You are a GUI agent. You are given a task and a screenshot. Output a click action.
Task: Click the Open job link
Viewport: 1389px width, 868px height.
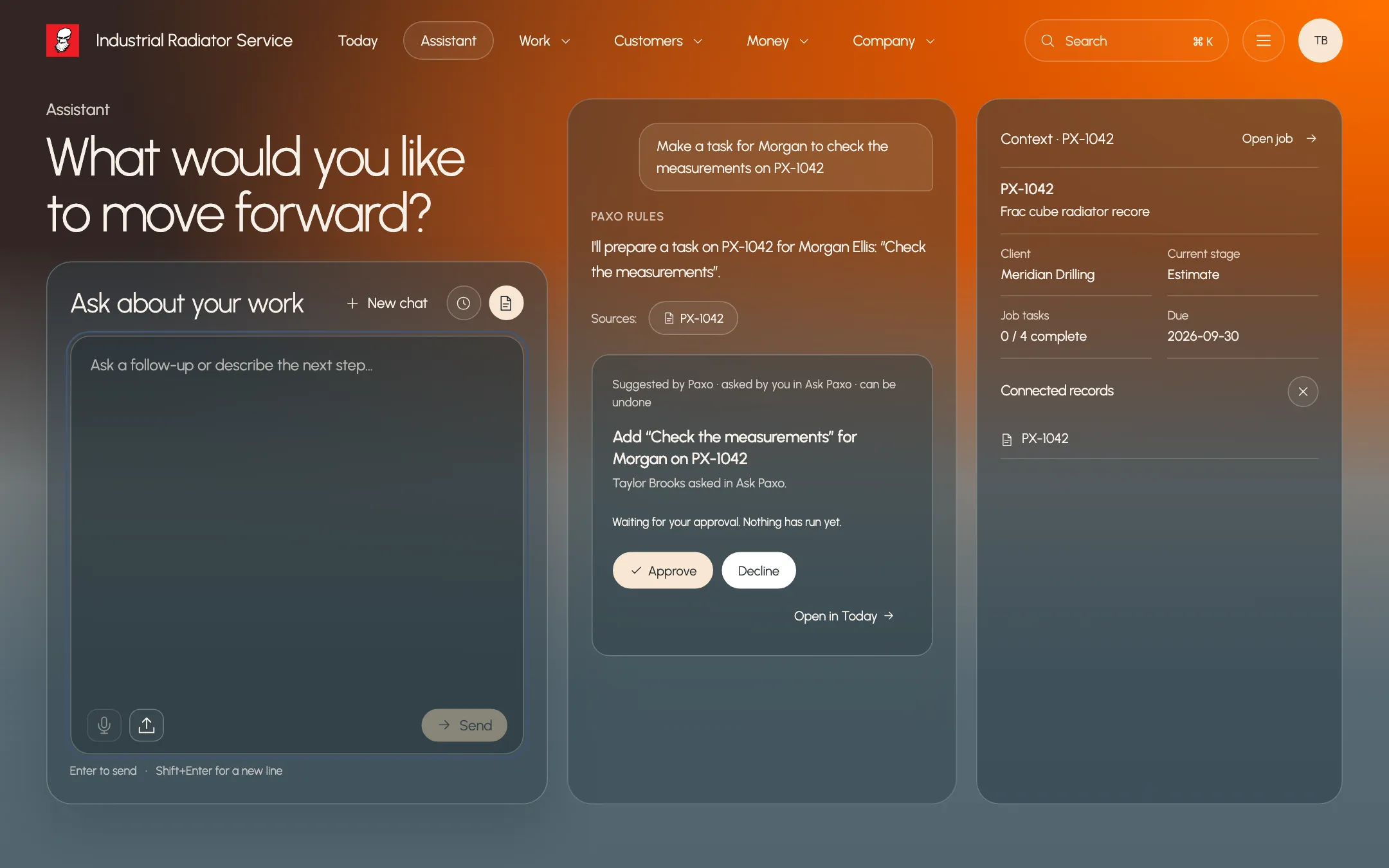pyautogui.click(x=1279, y=138)
